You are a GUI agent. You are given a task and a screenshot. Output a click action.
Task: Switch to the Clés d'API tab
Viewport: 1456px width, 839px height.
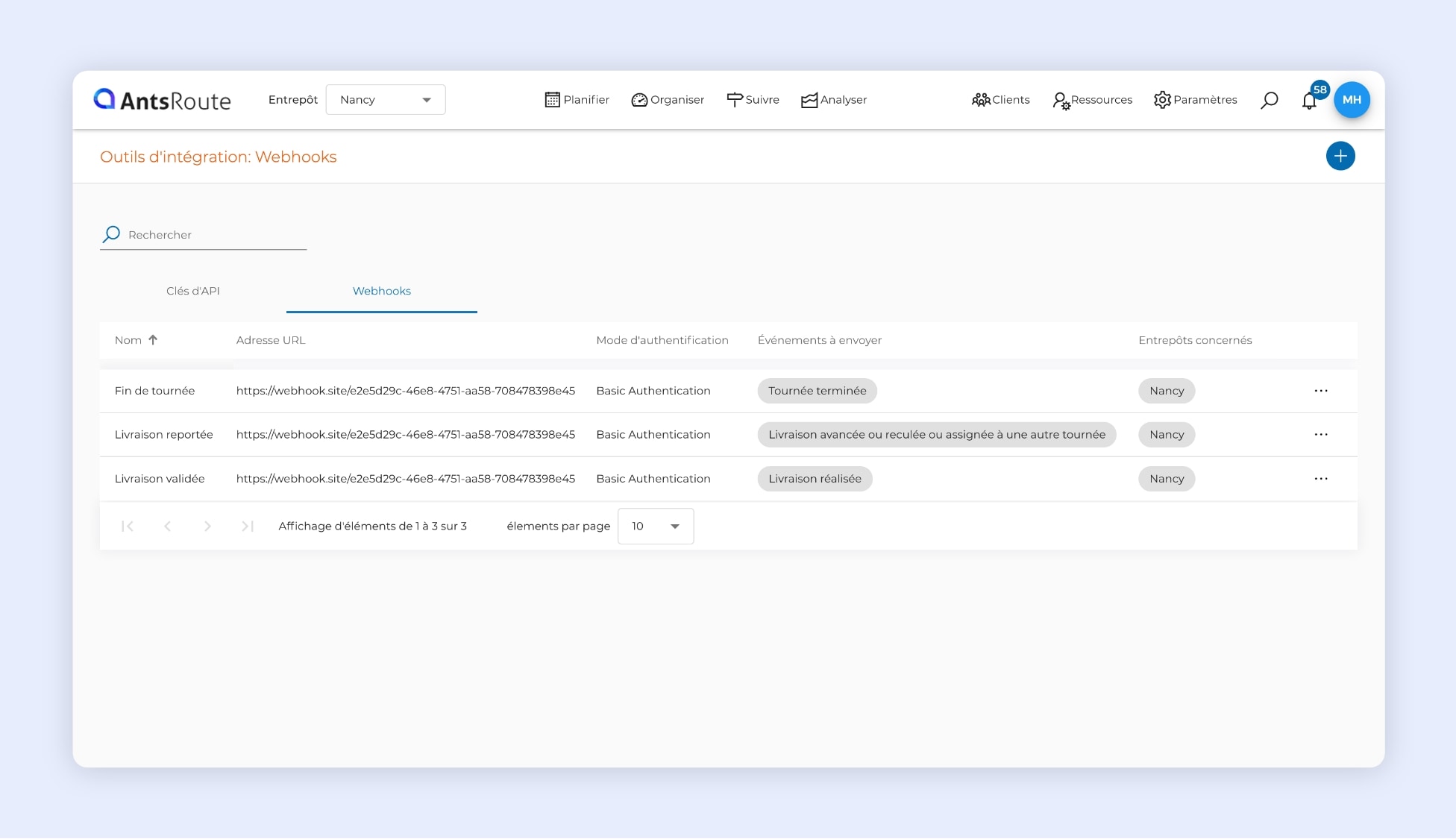click(193, 291)
